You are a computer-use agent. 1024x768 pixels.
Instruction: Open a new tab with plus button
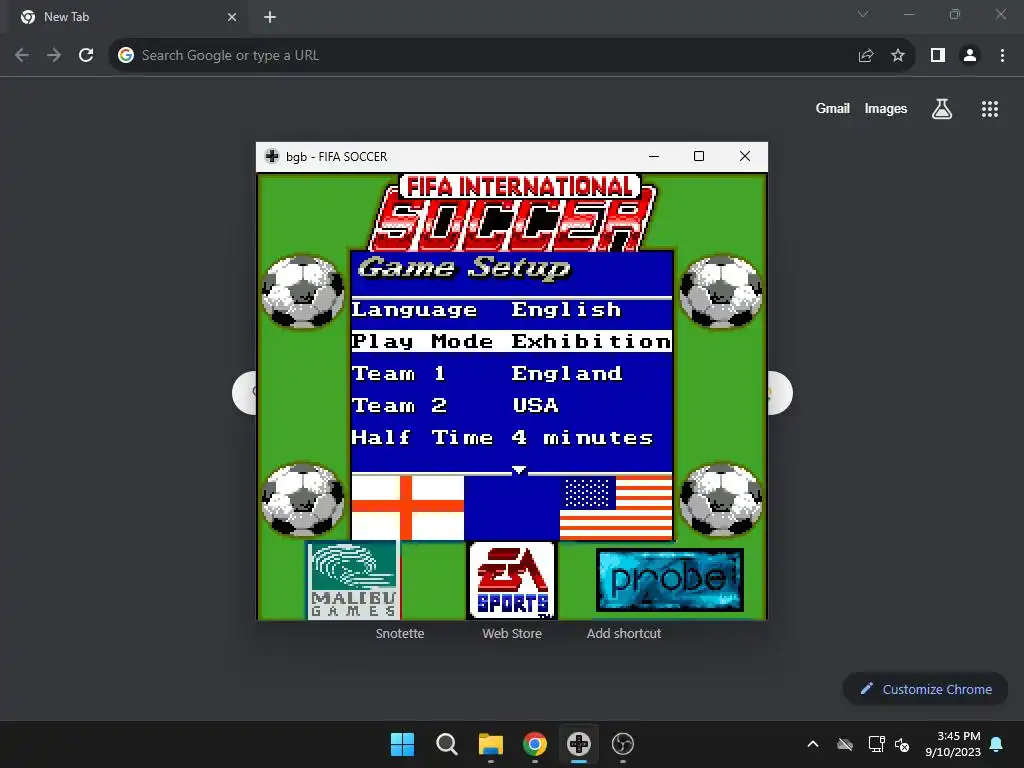pos(270,17)
